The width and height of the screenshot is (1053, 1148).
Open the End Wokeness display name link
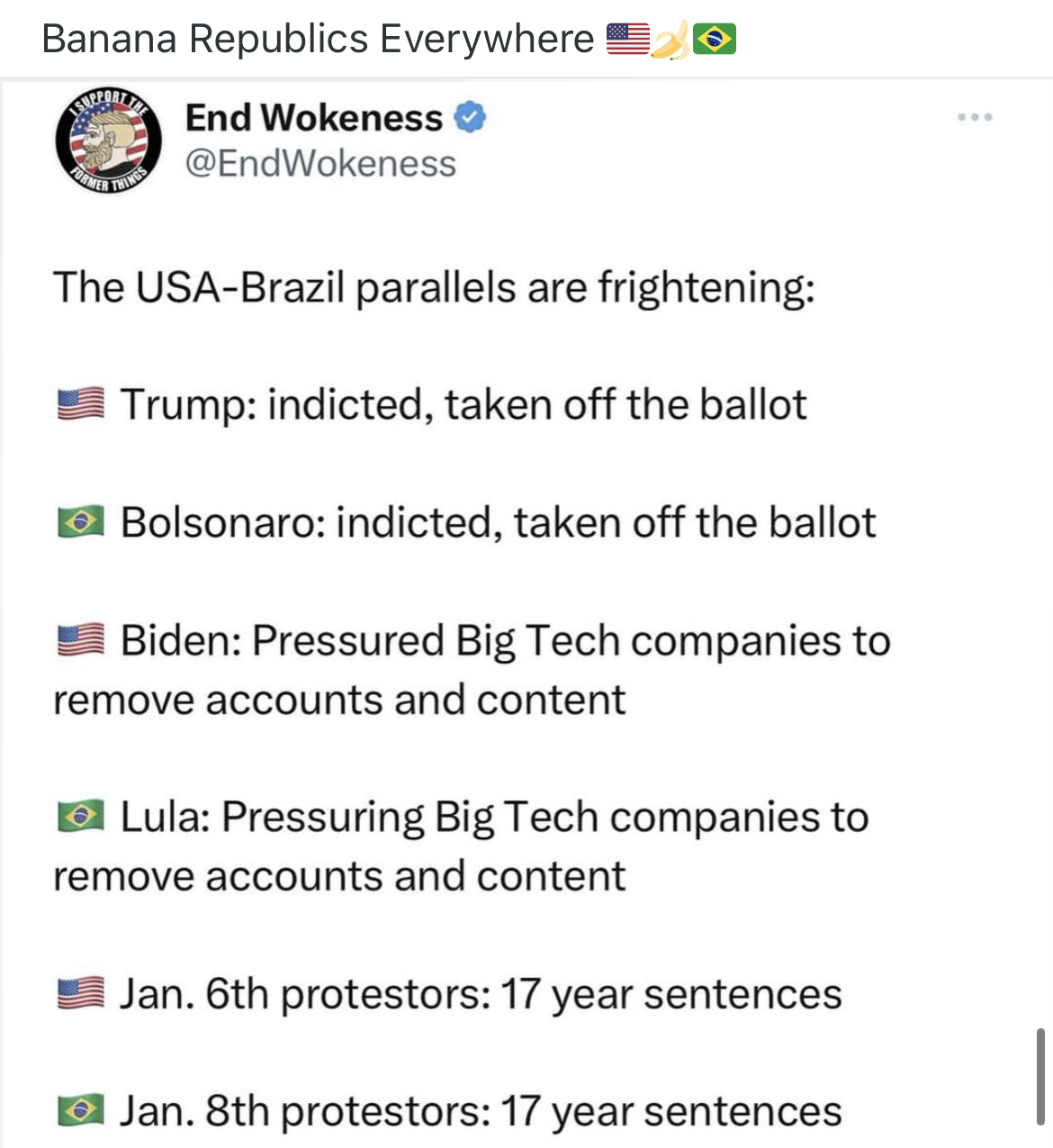click(313, 118)
